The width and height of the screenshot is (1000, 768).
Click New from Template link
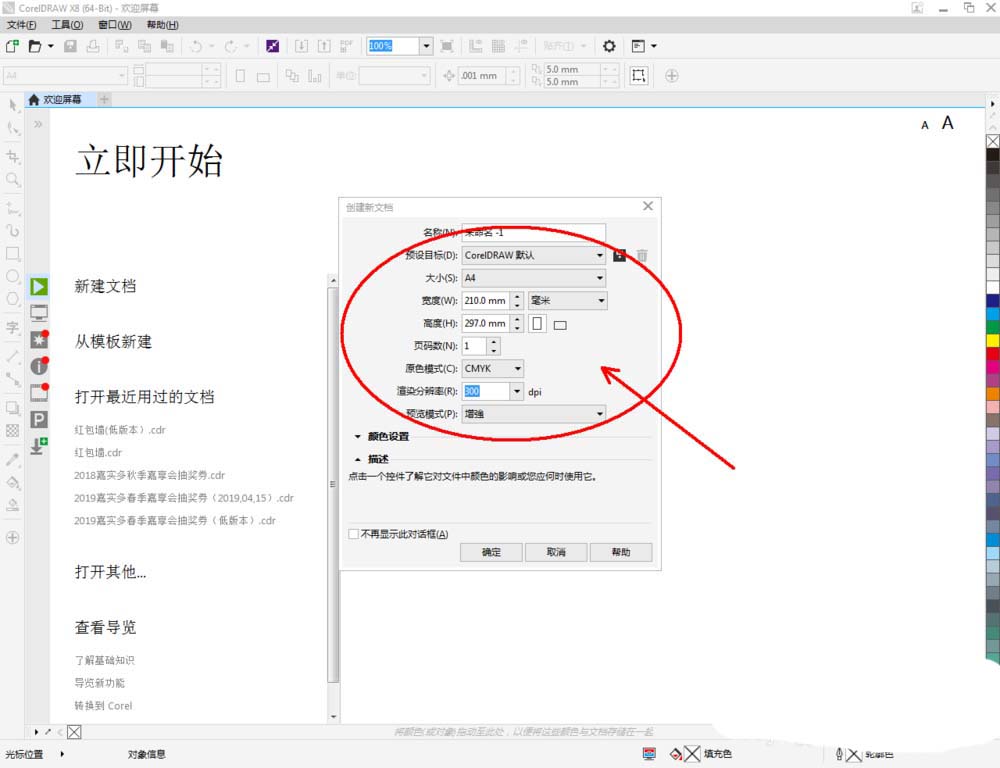pyautogui.click(x=114, y=342)
